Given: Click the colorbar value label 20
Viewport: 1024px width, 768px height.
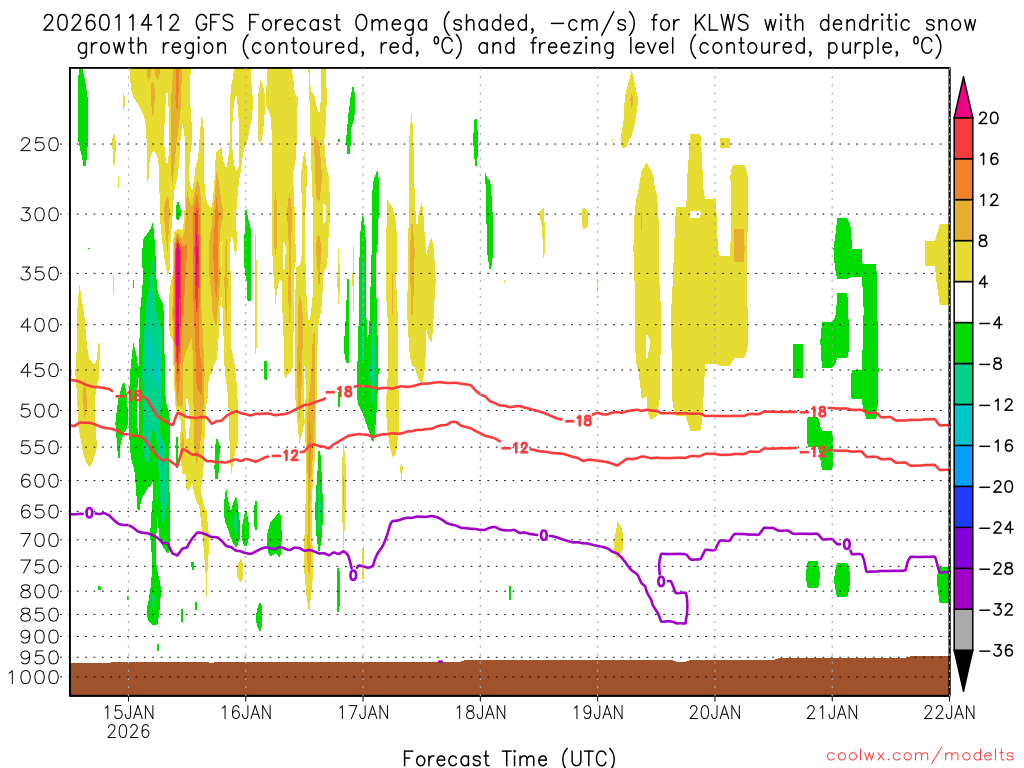Looking at the screenshot, I should click(x=989, y=118).
